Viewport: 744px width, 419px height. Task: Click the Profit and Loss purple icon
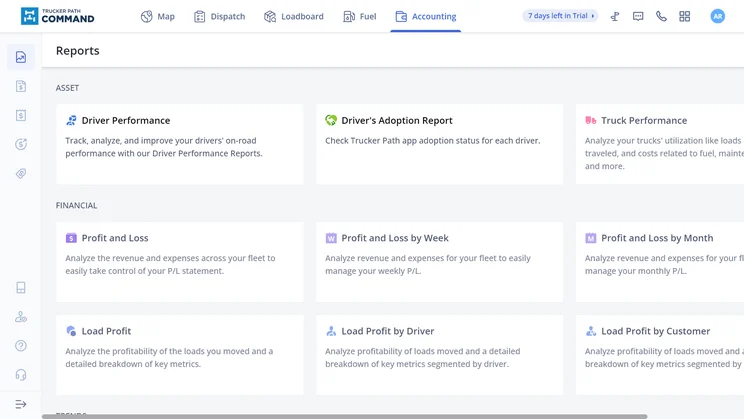pyautogui.click(x=71, y=238)
